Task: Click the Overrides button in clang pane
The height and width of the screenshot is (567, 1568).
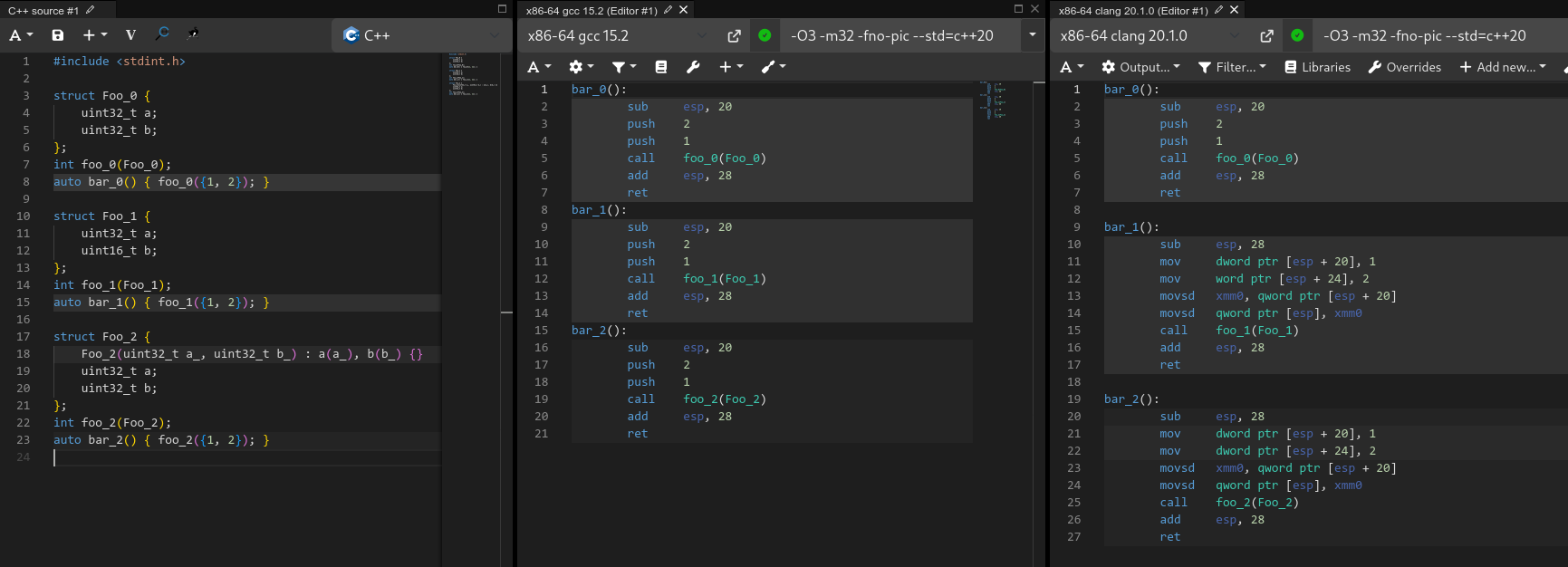Action: click(x=1404, y=67)
